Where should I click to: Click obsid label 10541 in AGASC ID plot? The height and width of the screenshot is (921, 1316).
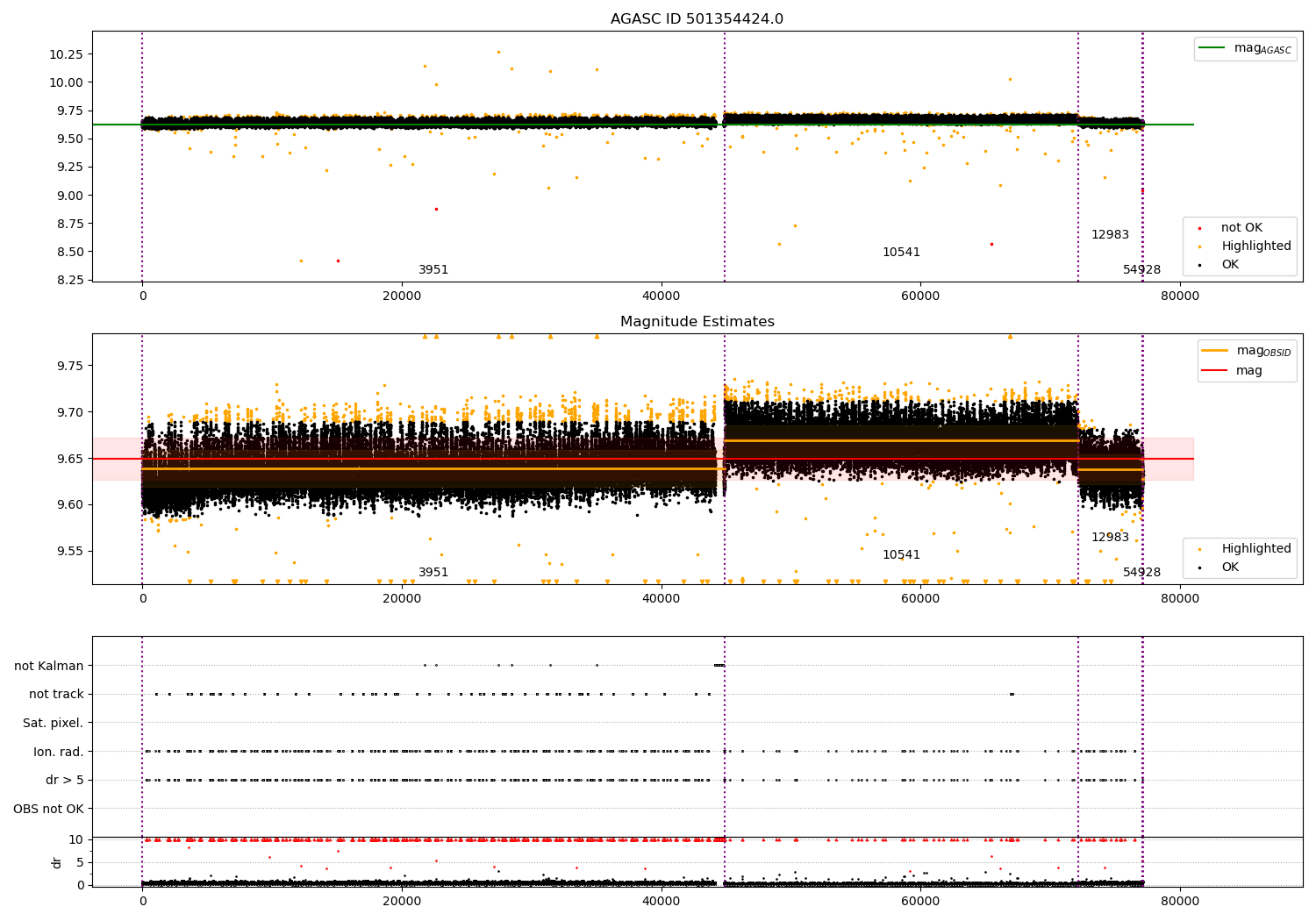coord(901,253)
